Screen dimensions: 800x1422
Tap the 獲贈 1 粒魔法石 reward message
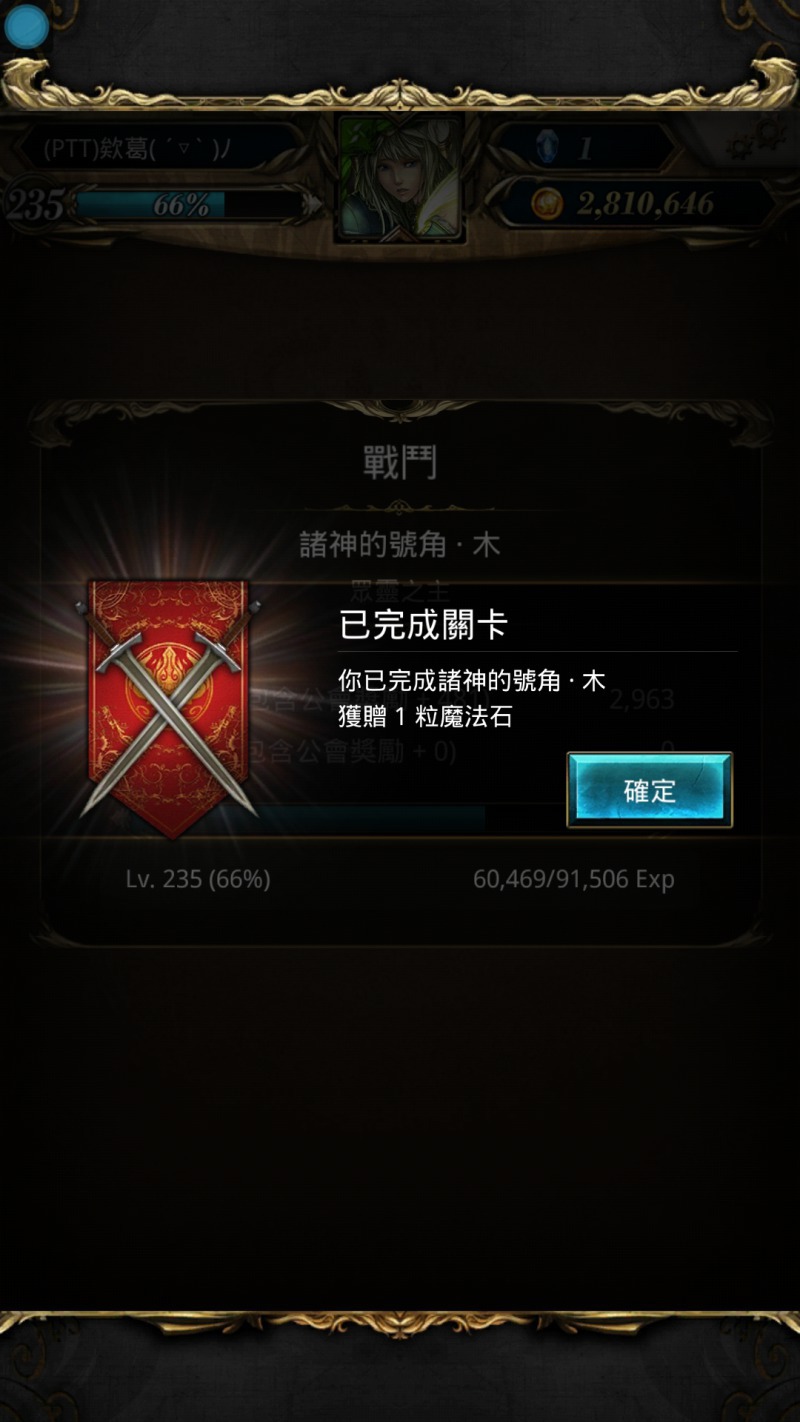click(425, 716)
